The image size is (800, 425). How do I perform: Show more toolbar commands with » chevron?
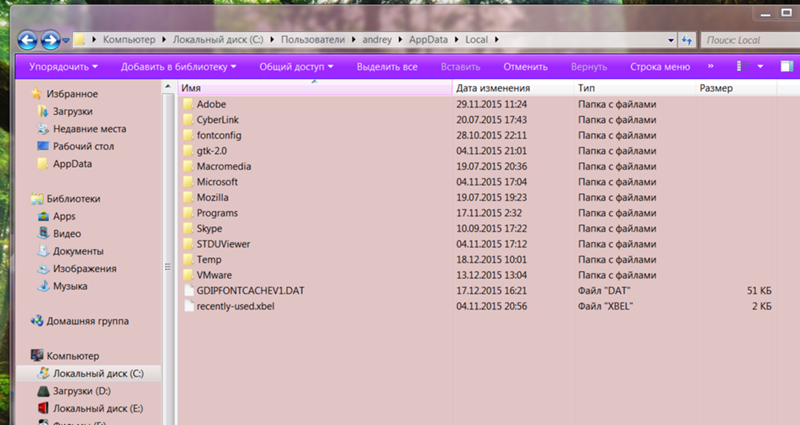click(x=711, y=66)
